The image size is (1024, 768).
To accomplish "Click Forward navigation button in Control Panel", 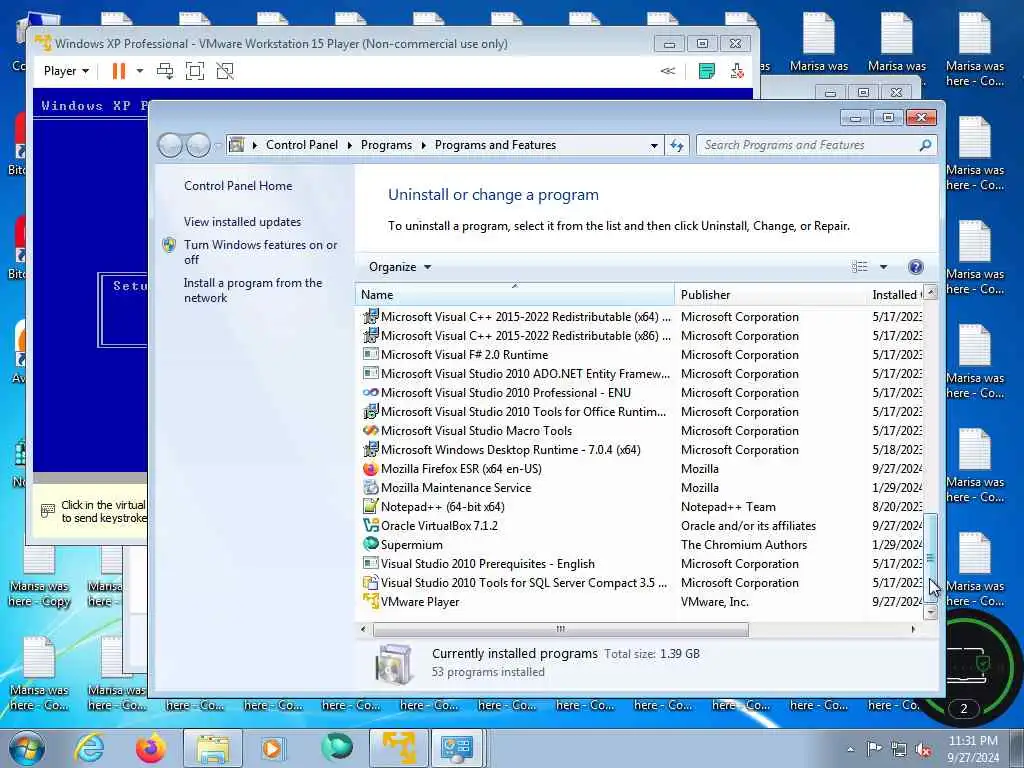I will (199, 145).
